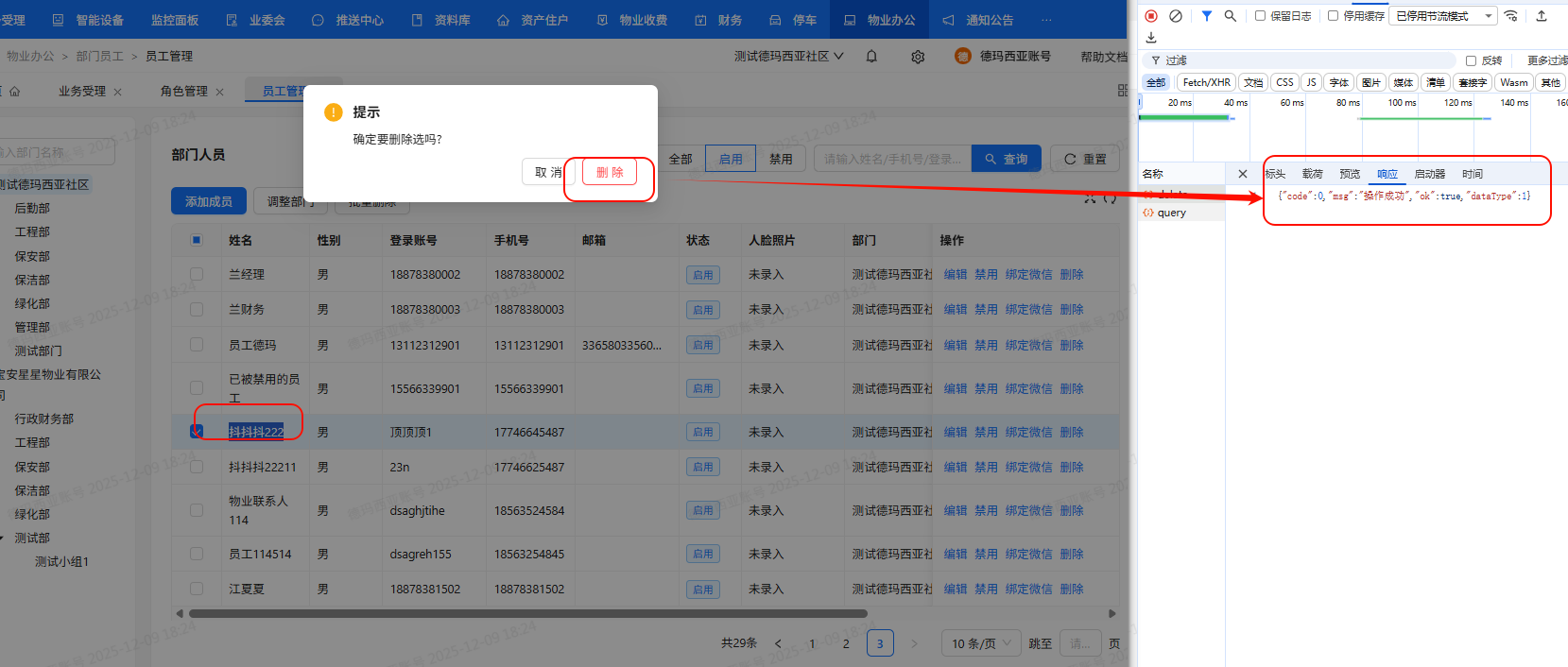Click the DevTools stop recording icon
The height and width of the screenshot is (667, 1568).
pyautogui.click(x=1151, y=16)
